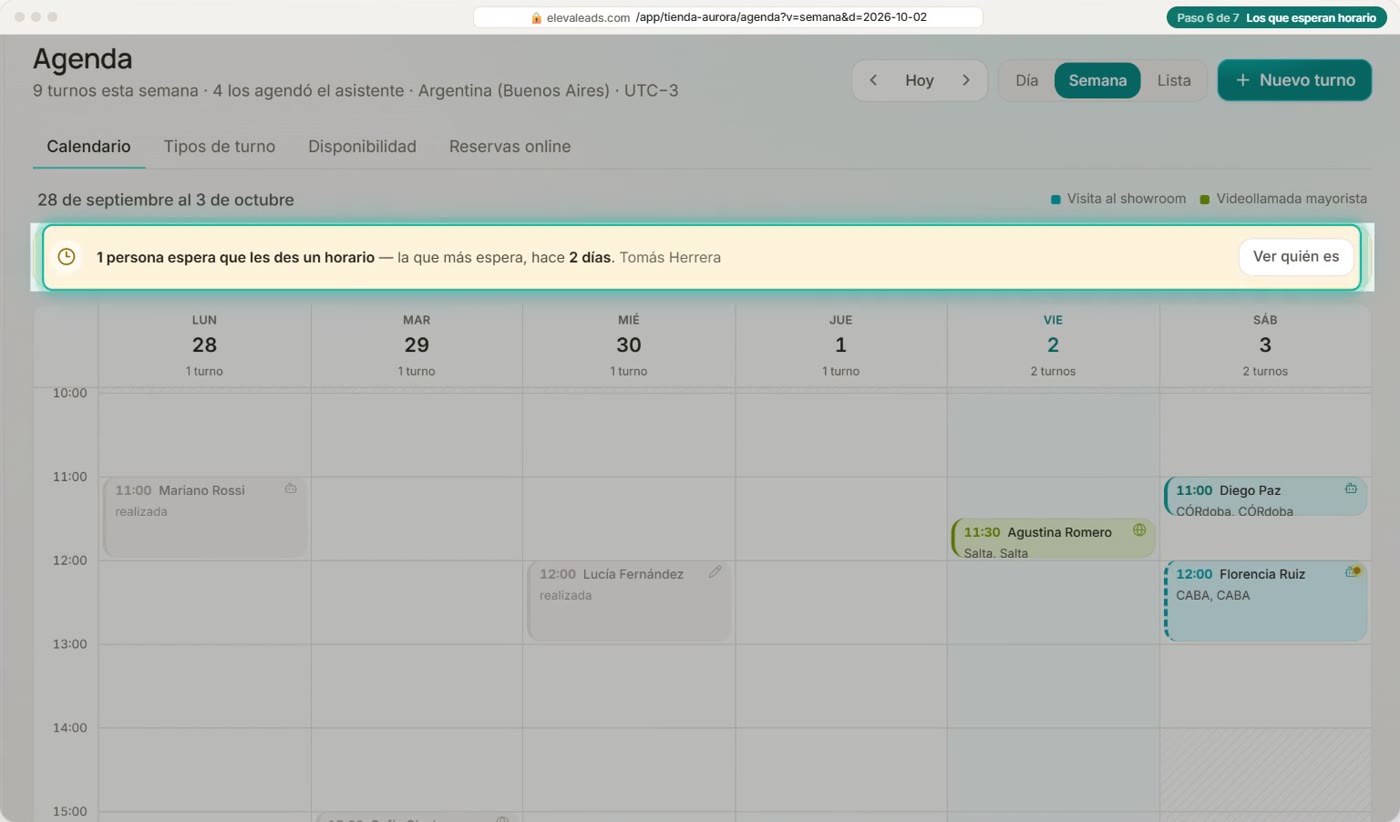The image size is (1400, 822).
Task: Click the Videollamada mayorista legend swatch
Action: point(1205,199)
